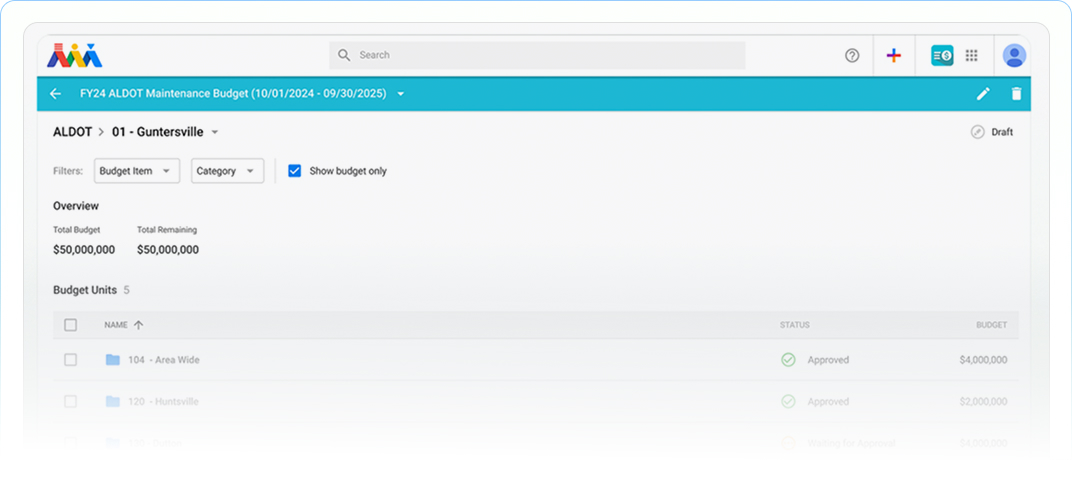Toggle the select-all header checkbox

click(70, 325)
